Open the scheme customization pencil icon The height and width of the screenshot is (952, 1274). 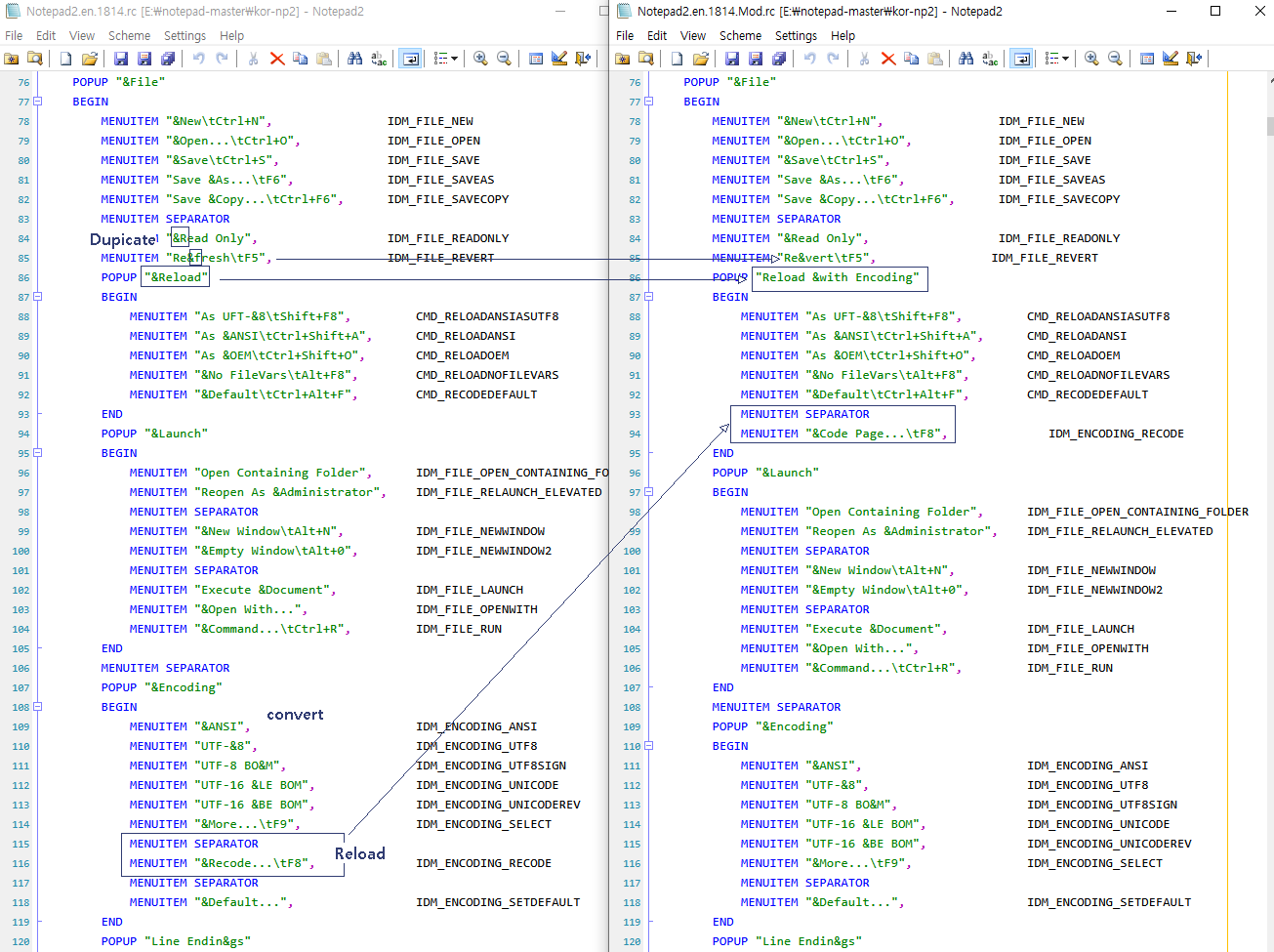pyautogui.click(x=558, y=58)
